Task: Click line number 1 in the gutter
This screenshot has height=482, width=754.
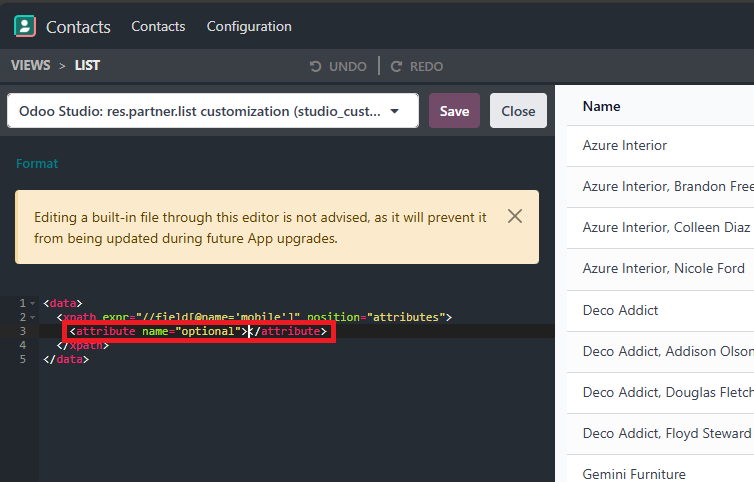Action: tap(23, 304)
